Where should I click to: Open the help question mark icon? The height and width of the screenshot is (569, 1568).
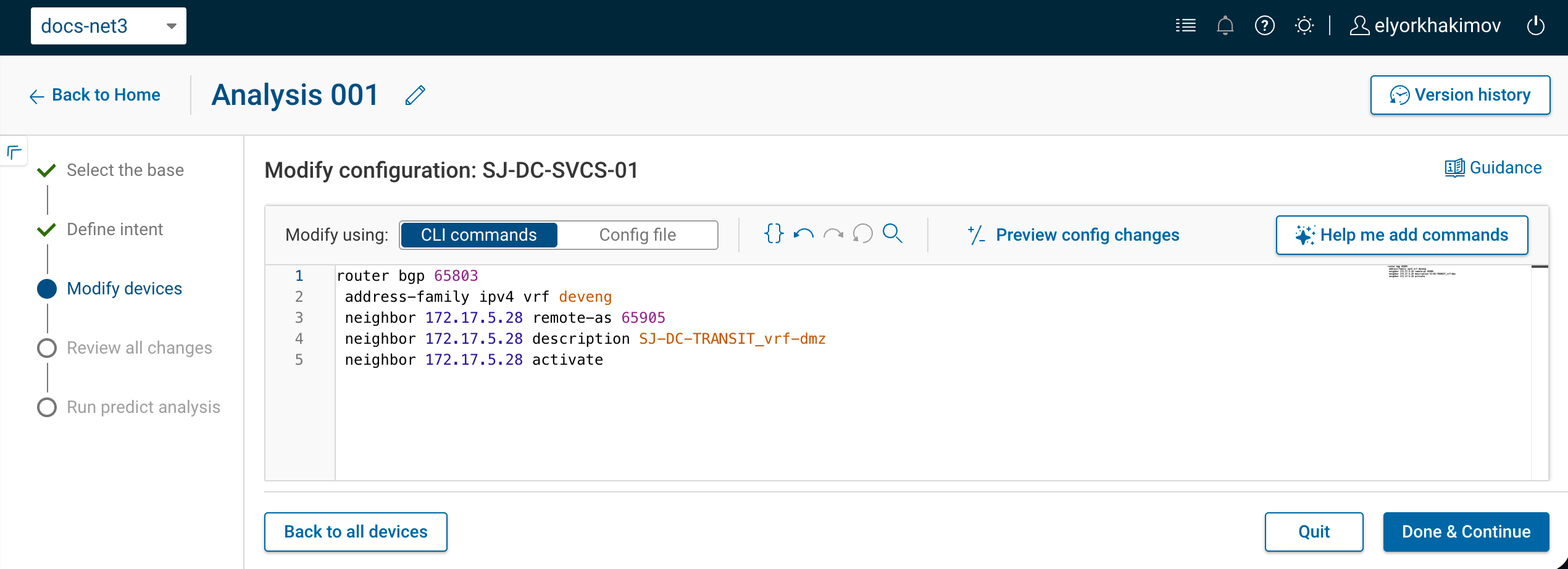click(1264, 26)
